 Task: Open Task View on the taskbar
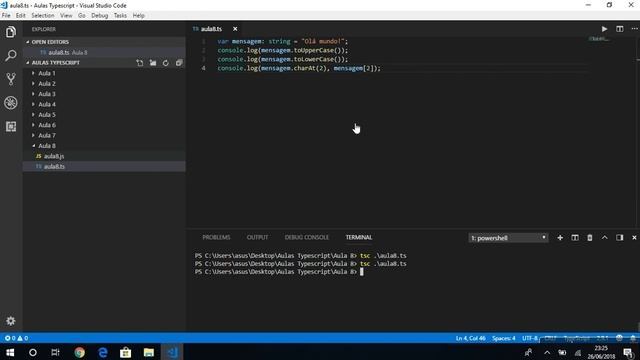tap(56, 352)
